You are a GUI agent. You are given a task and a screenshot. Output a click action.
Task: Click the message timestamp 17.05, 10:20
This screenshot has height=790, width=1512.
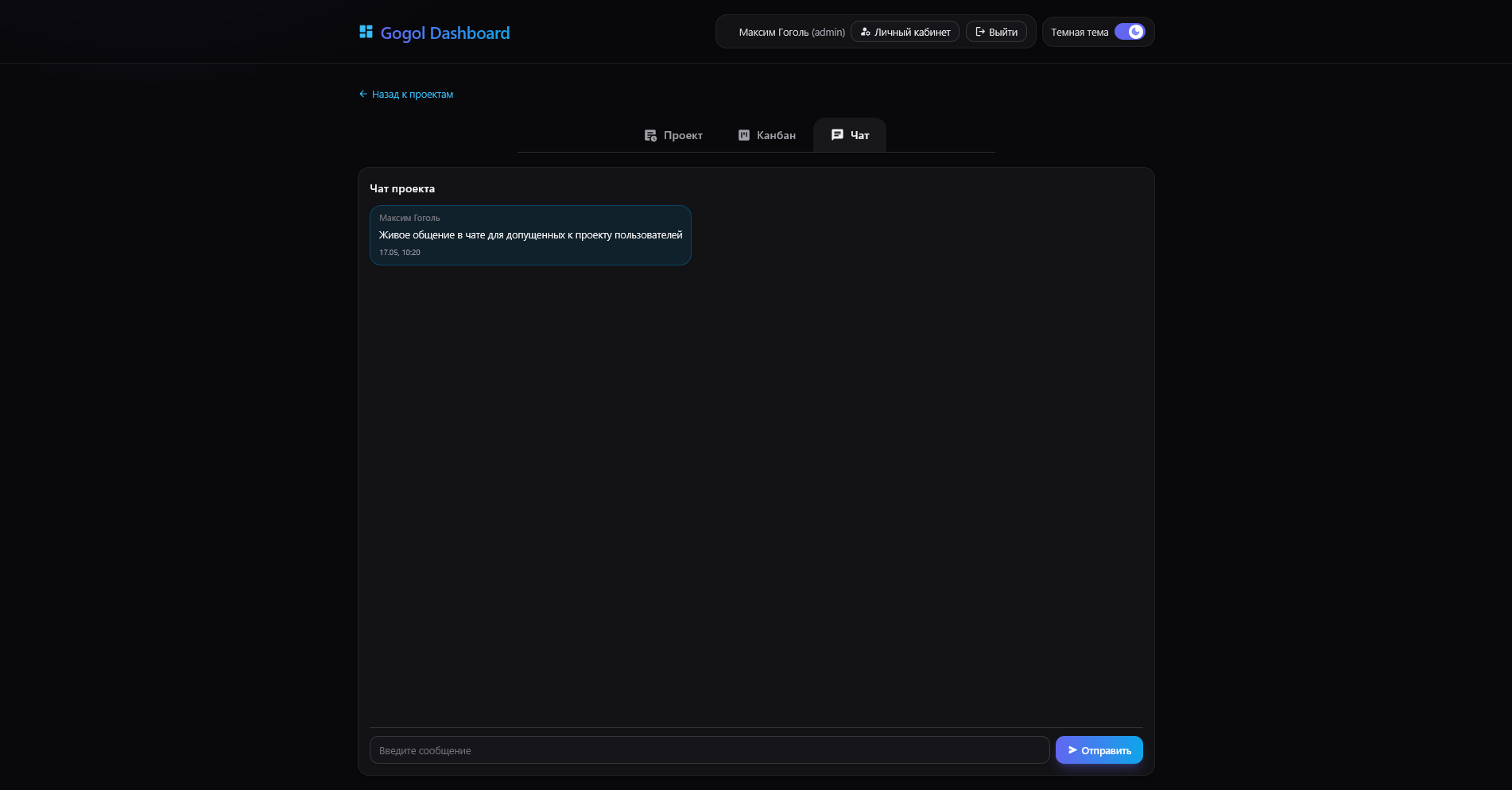(x=400, y=253)
